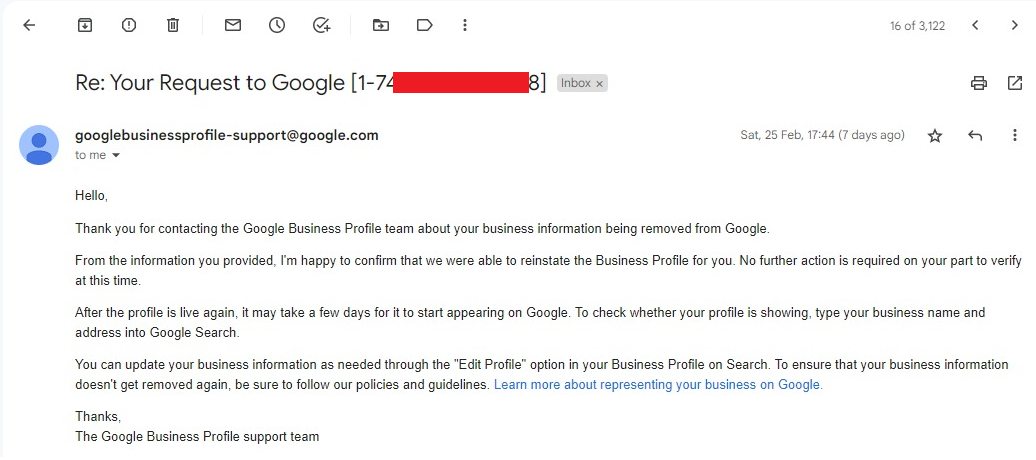Open email in a new window

[1015, 83]
